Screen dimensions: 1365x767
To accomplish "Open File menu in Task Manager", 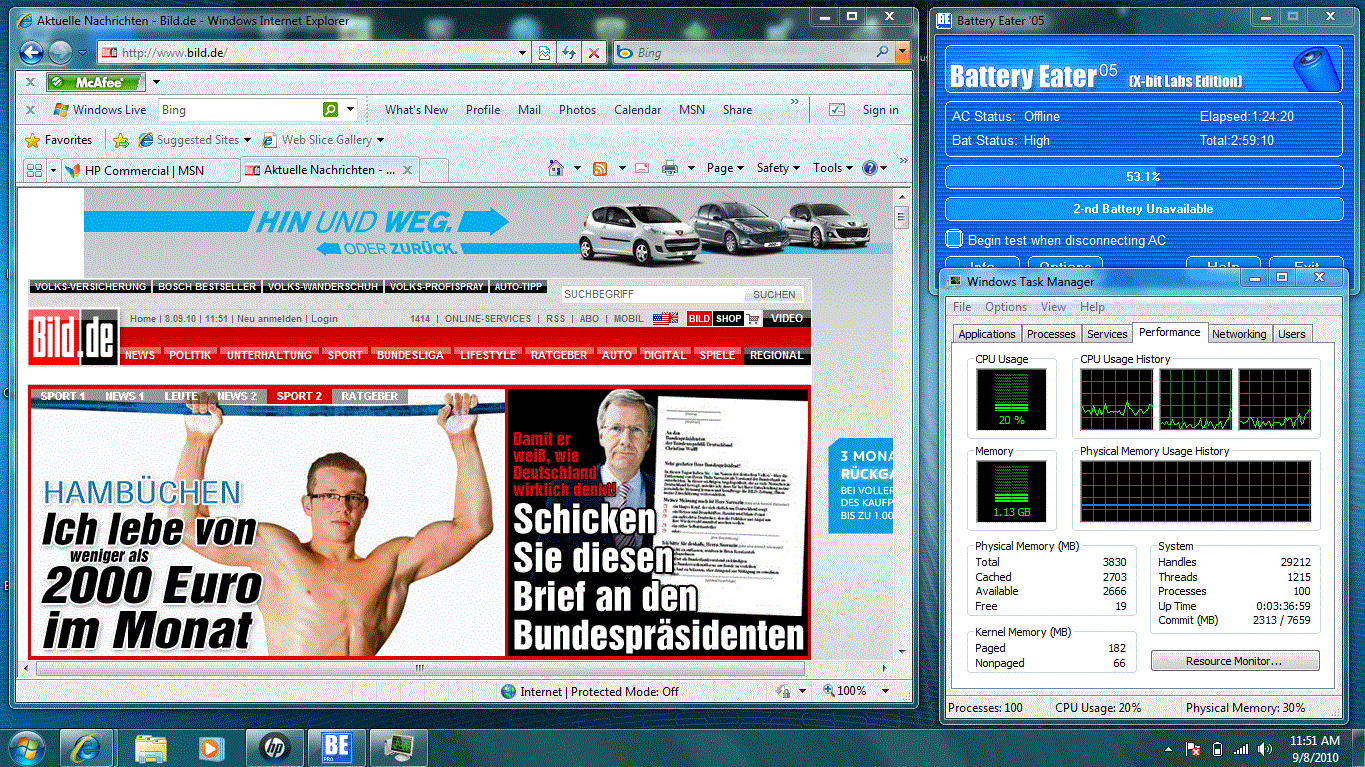I will coord(962,307).
